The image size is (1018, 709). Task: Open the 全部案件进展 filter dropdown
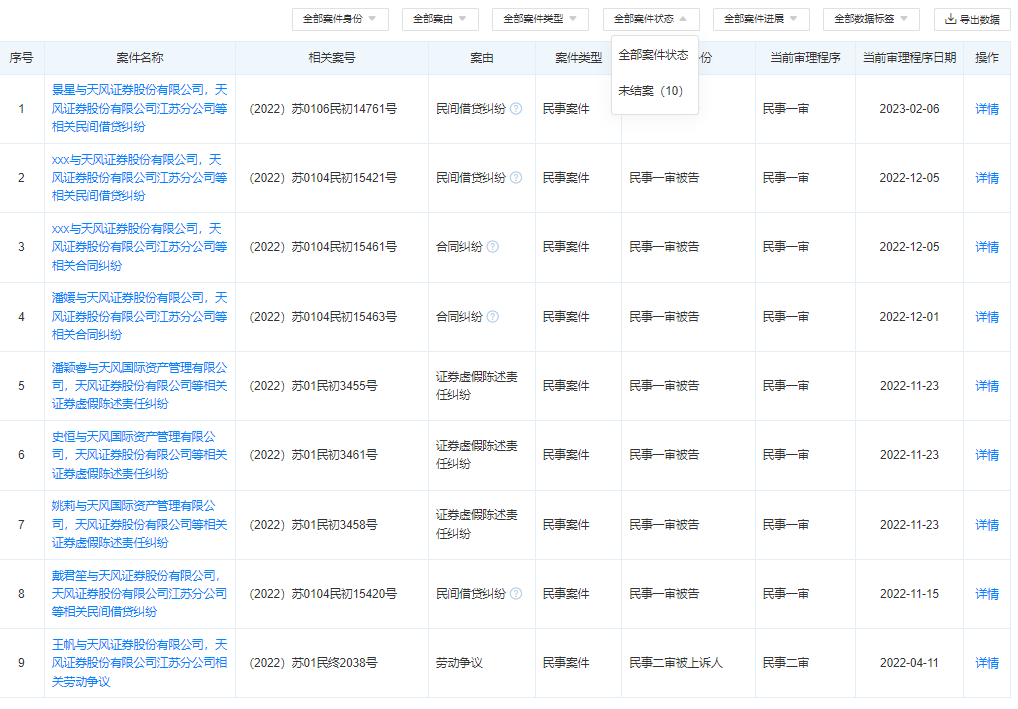(761, 19)
